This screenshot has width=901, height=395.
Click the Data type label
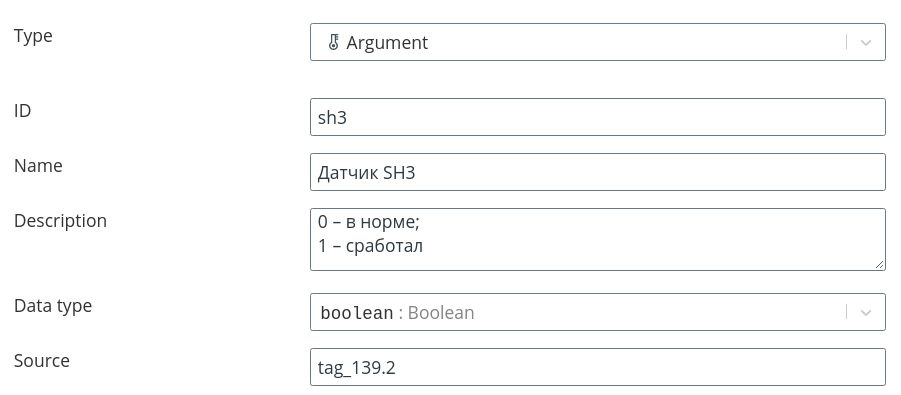(x=53, y=306)
